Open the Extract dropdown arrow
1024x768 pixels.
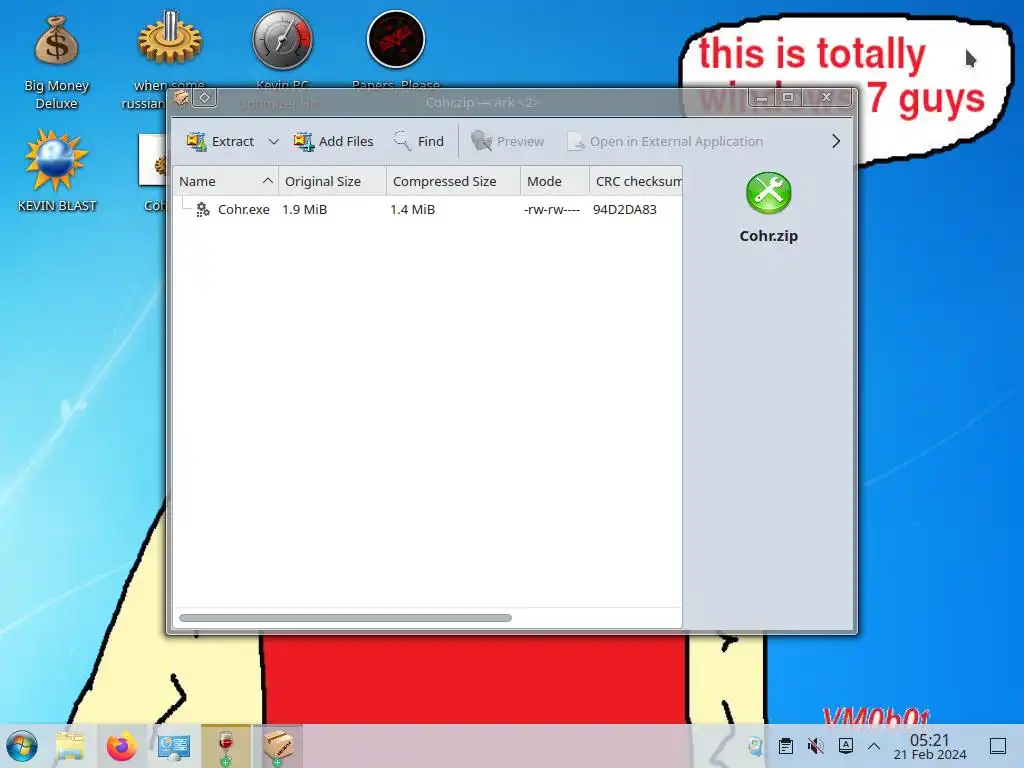pos(274,141)
